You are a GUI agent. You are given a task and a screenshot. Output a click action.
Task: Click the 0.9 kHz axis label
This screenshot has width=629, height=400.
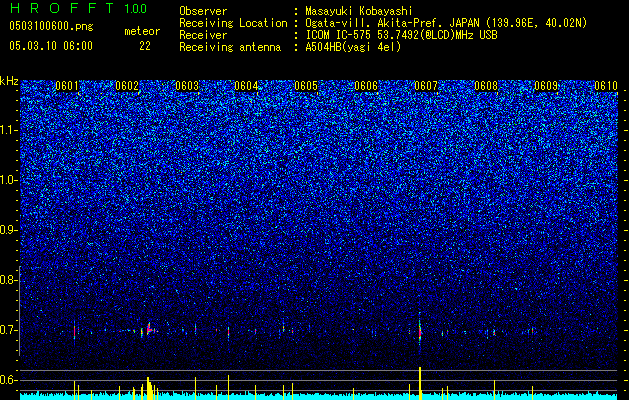9,230
